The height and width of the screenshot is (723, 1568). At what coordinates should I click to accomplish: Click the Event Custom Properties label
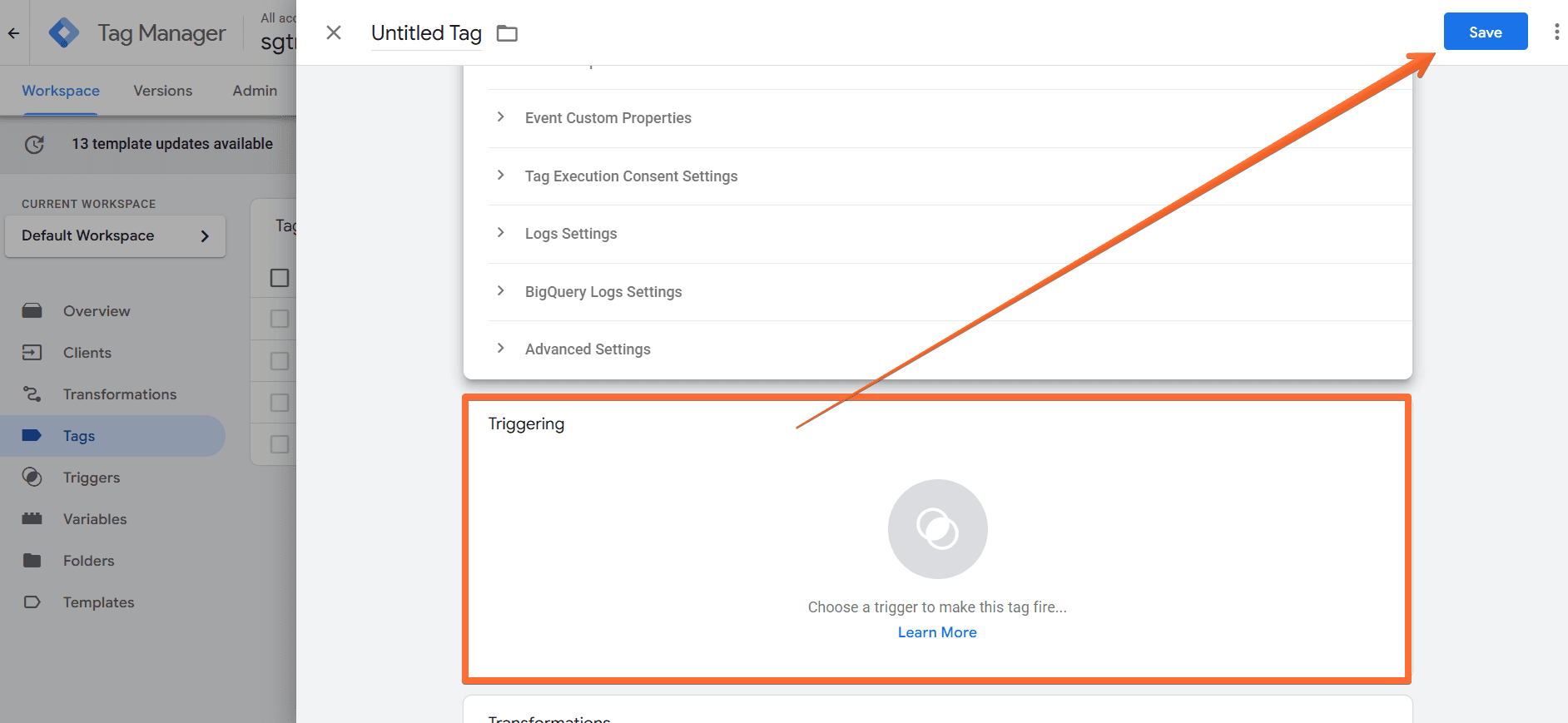[608, 118]
